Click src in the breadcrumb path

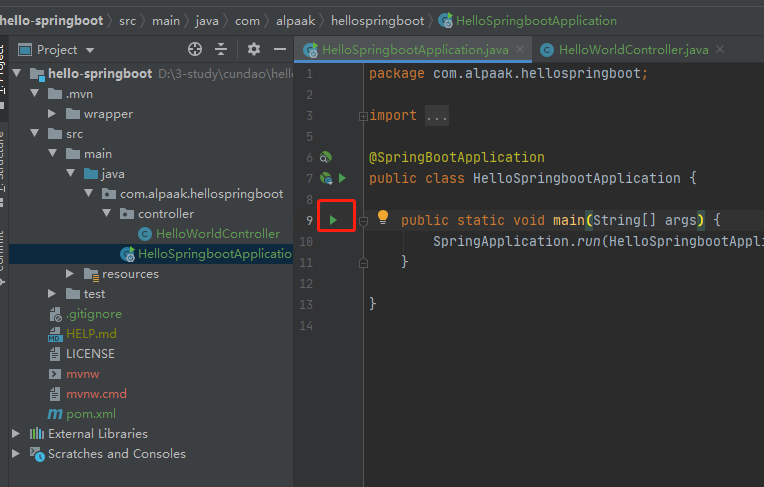pyautogui.click(x=128, y=21)
